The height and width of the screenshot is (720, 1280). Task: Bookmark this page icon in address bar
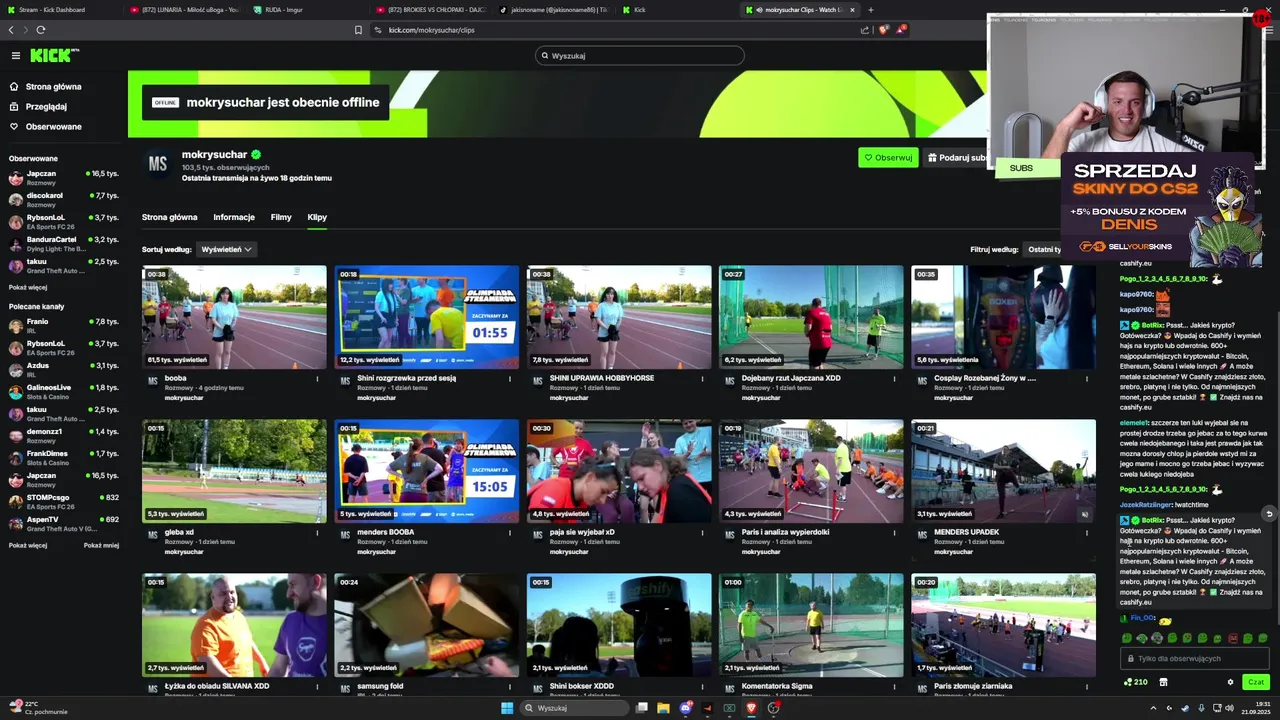click(x=358, y=30)
